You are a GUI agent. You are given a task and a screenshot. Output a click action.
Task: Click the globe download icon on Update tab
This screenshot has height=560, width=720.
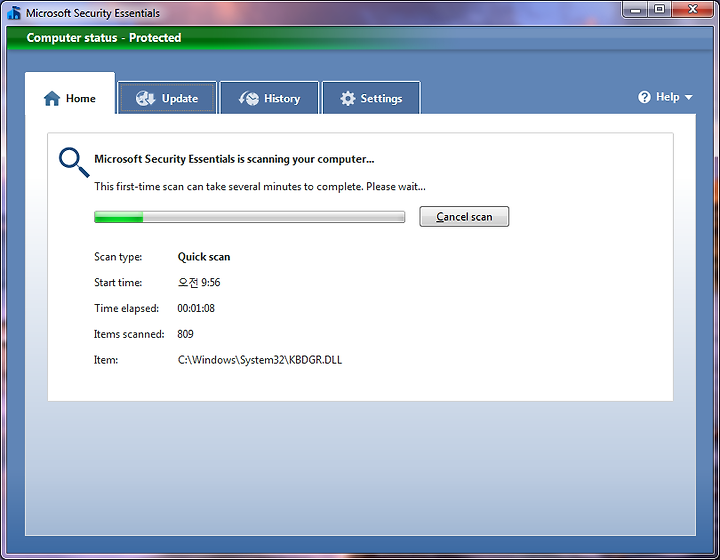146,98
